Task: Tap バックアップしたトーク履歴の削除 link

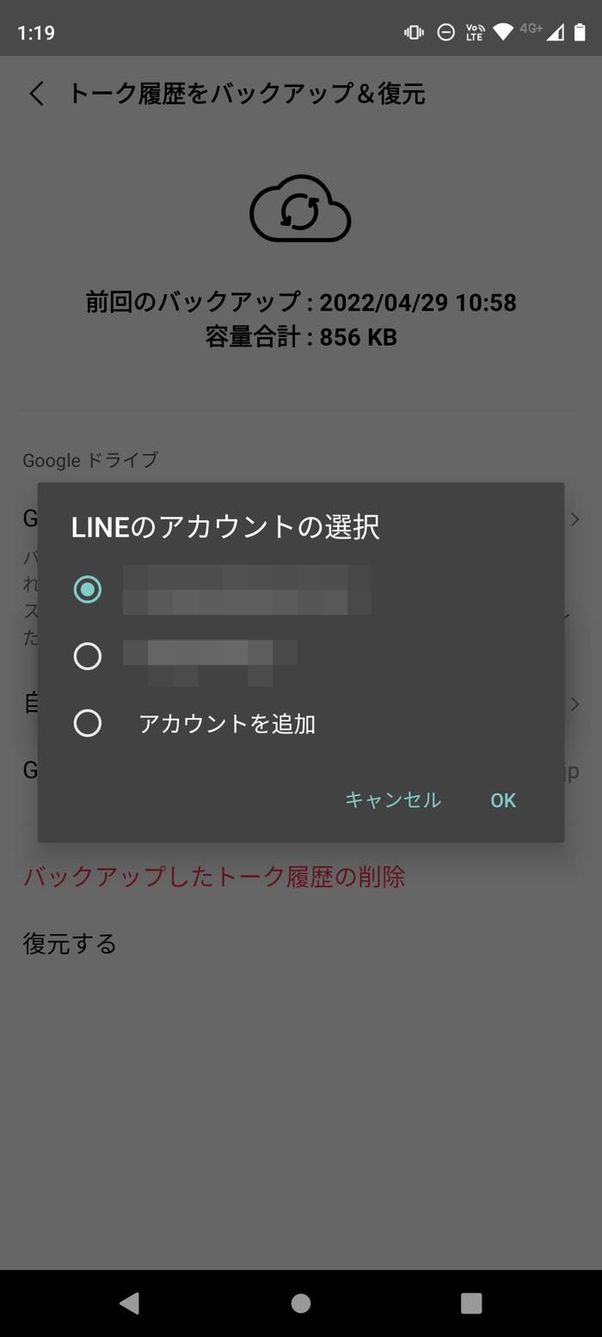Action: coord(214,877)
